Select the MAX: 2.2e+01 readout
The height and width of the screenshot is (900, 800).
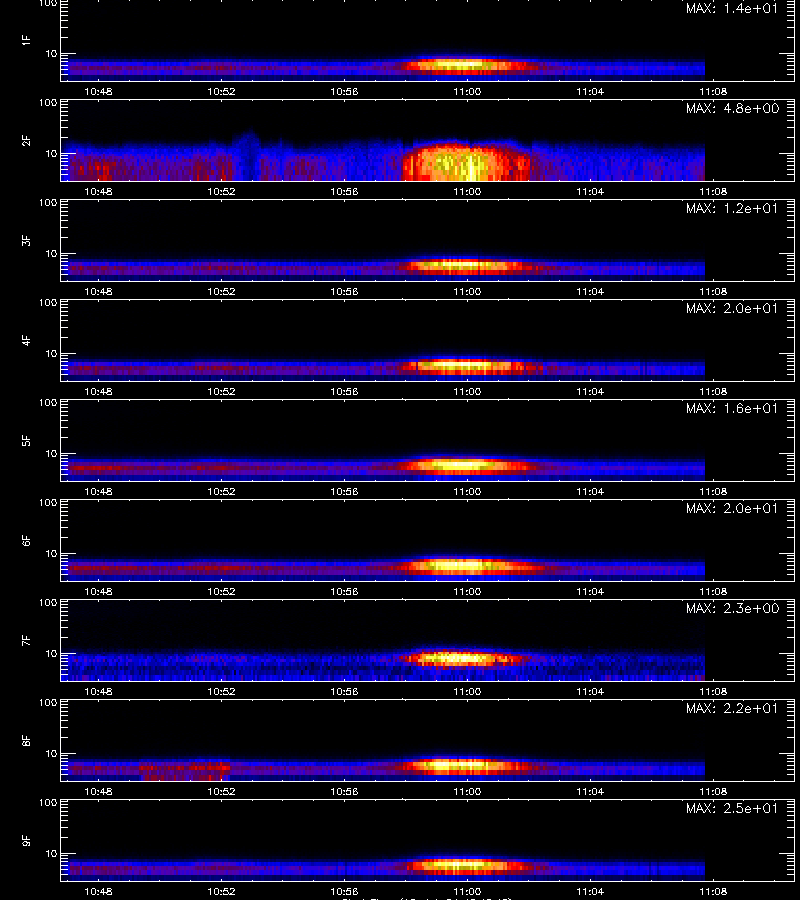(x=732, y=708)
